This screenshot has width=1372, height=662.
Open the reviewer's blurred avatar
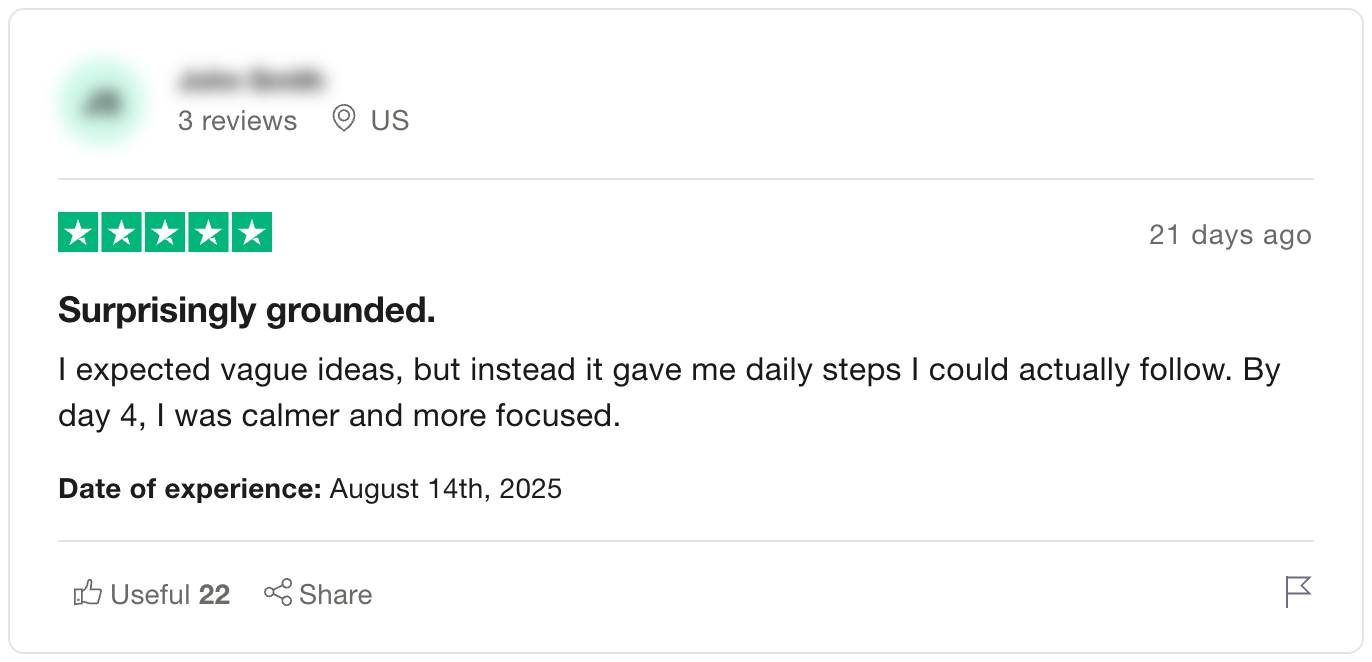[102, 104]
